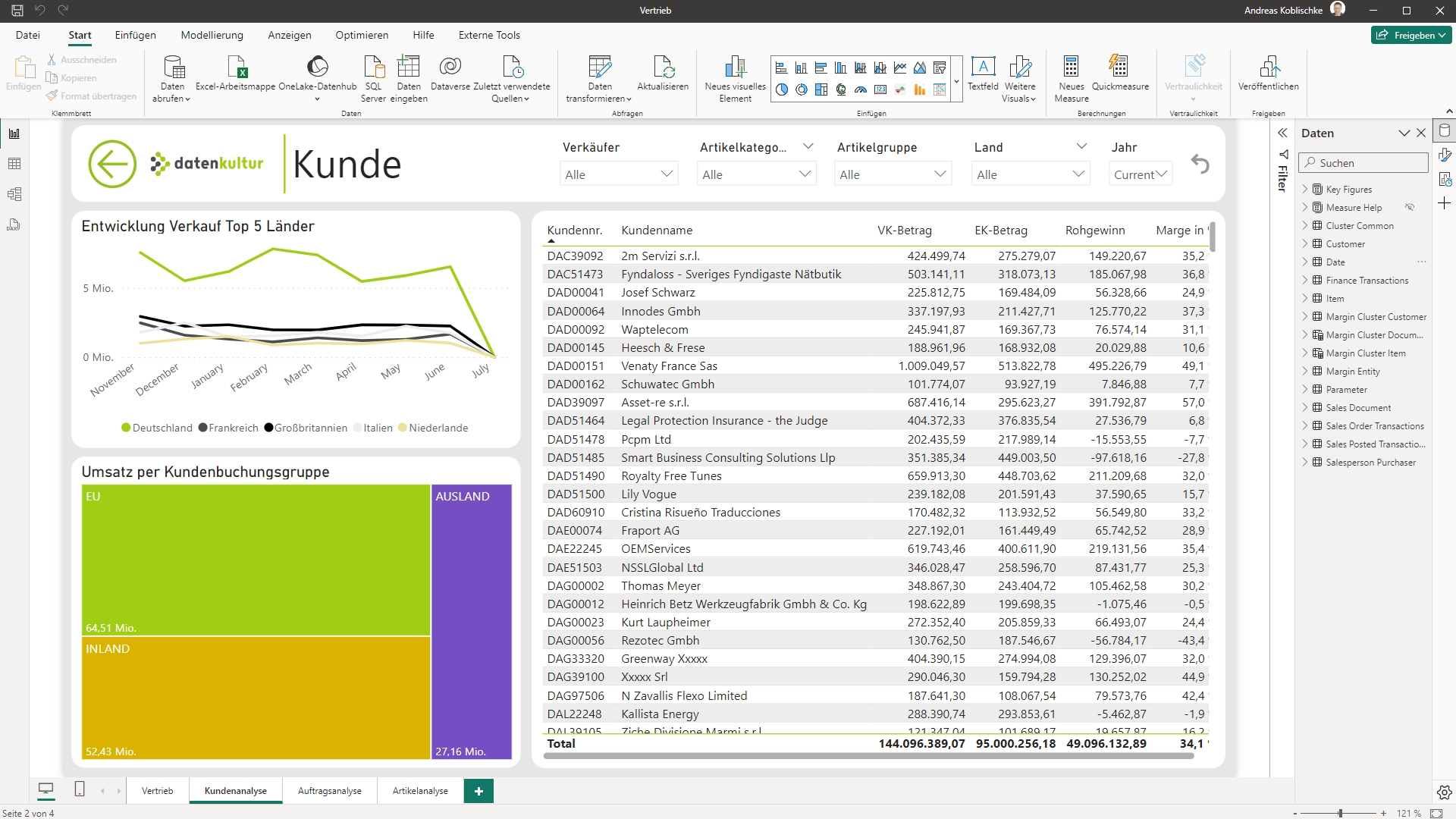The width and height of the screenshot is (1456, 819).
Task: Insert a Textfeld on the report page
Action: pos(983,76)
